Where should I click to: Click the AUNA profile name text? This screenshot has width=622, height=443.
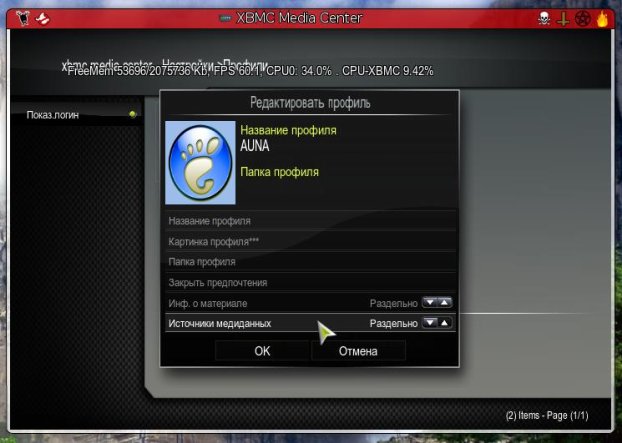pyautogui.click(x=255, y=146)
